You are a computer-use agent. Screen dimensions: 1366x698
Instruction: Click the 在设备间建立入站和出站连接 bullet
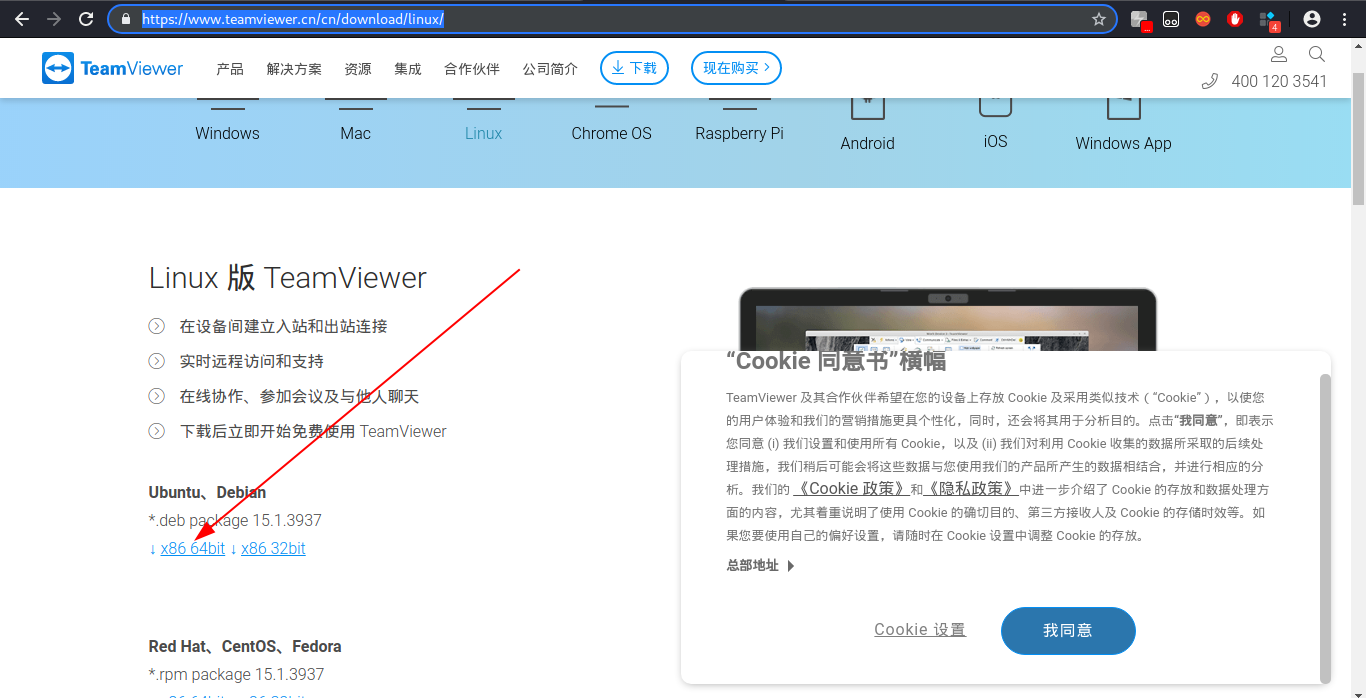283,326
